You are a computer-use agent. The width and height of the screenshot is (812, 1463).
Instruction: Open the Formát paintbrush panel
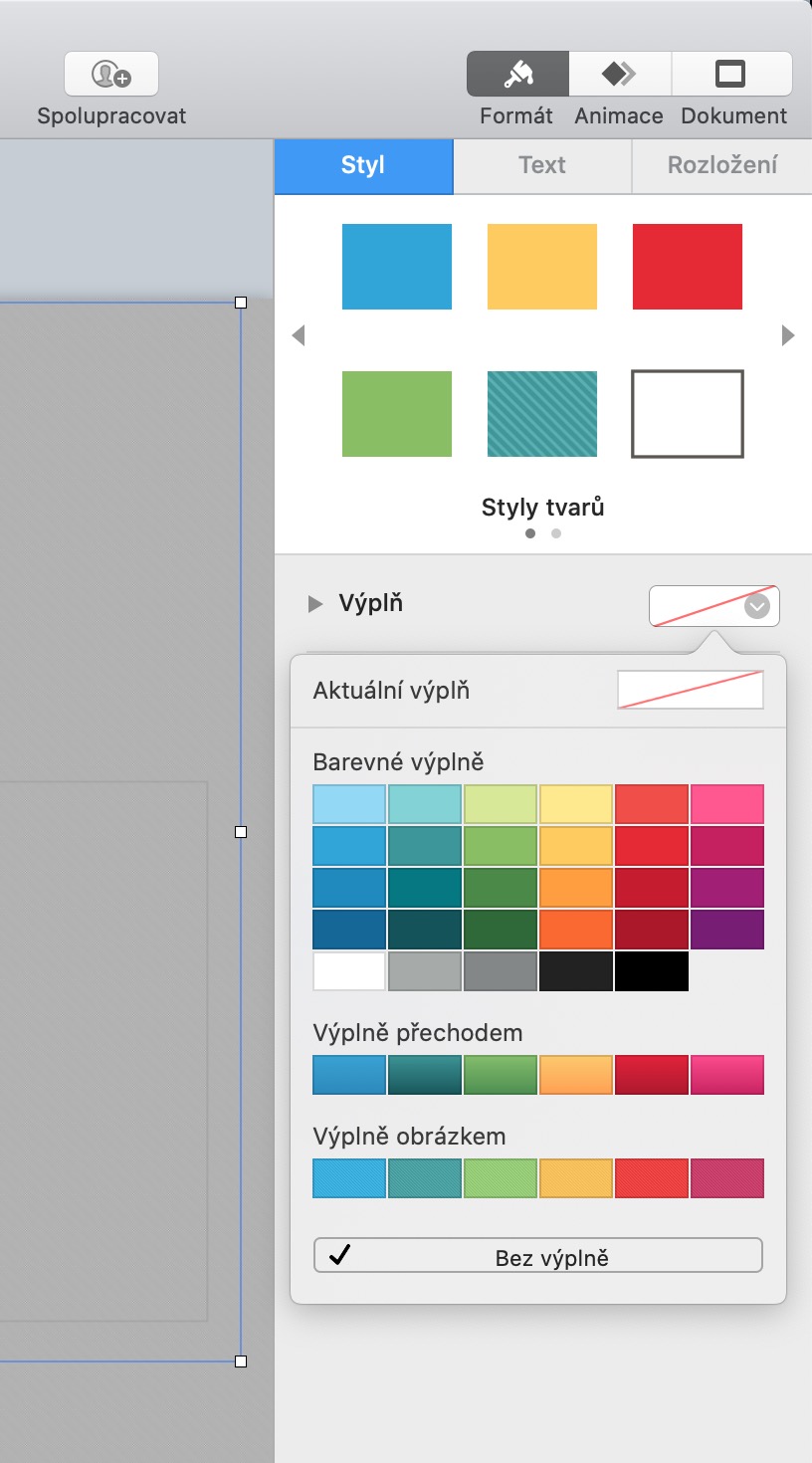coord(517,75)
